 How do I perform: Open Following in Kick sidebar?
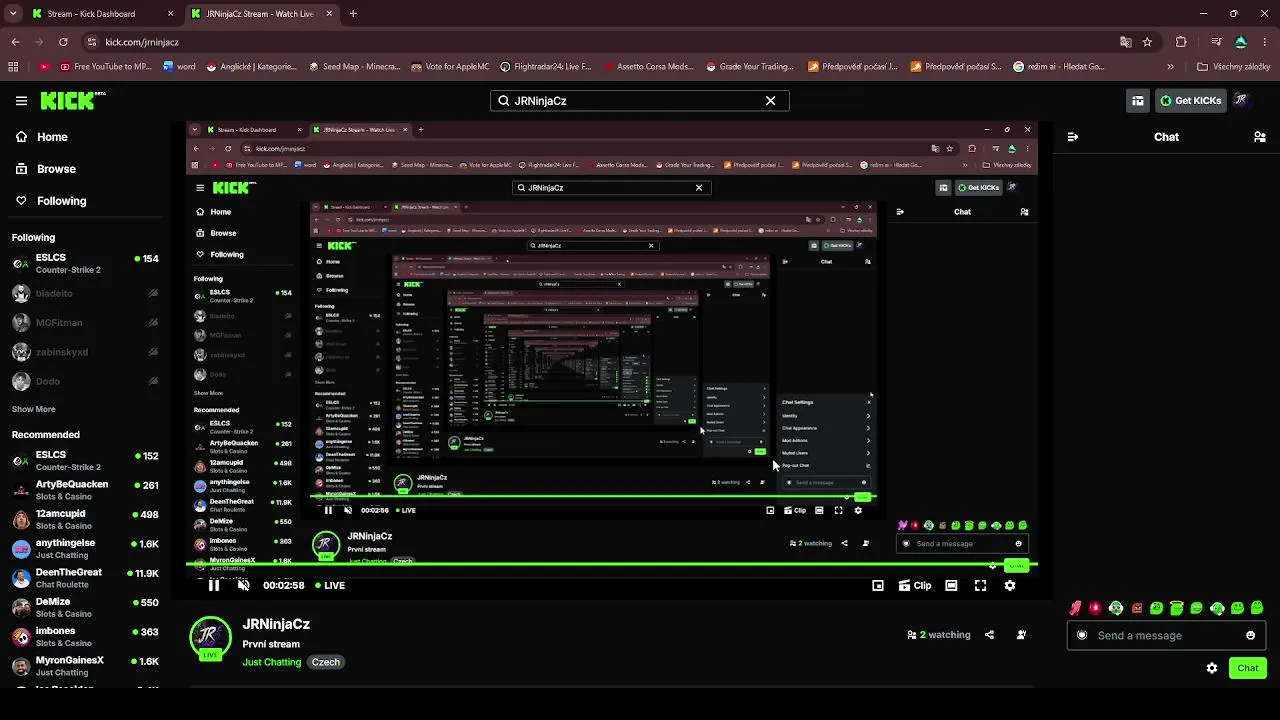click(52, 201)
